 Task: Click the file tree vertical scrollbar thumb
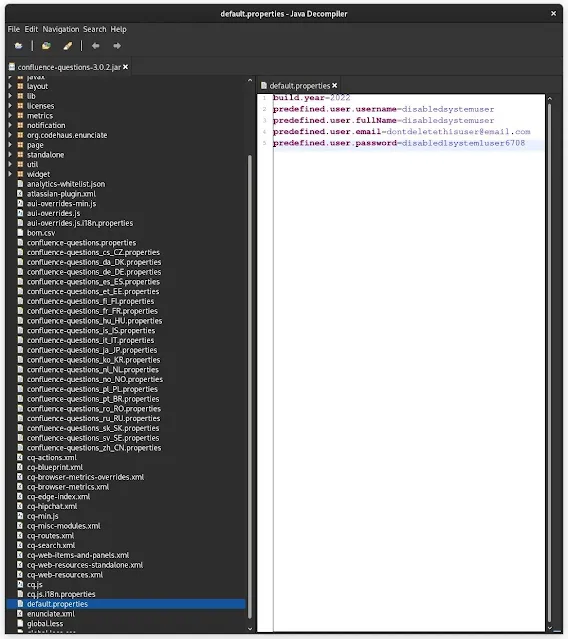pos(250,387)
